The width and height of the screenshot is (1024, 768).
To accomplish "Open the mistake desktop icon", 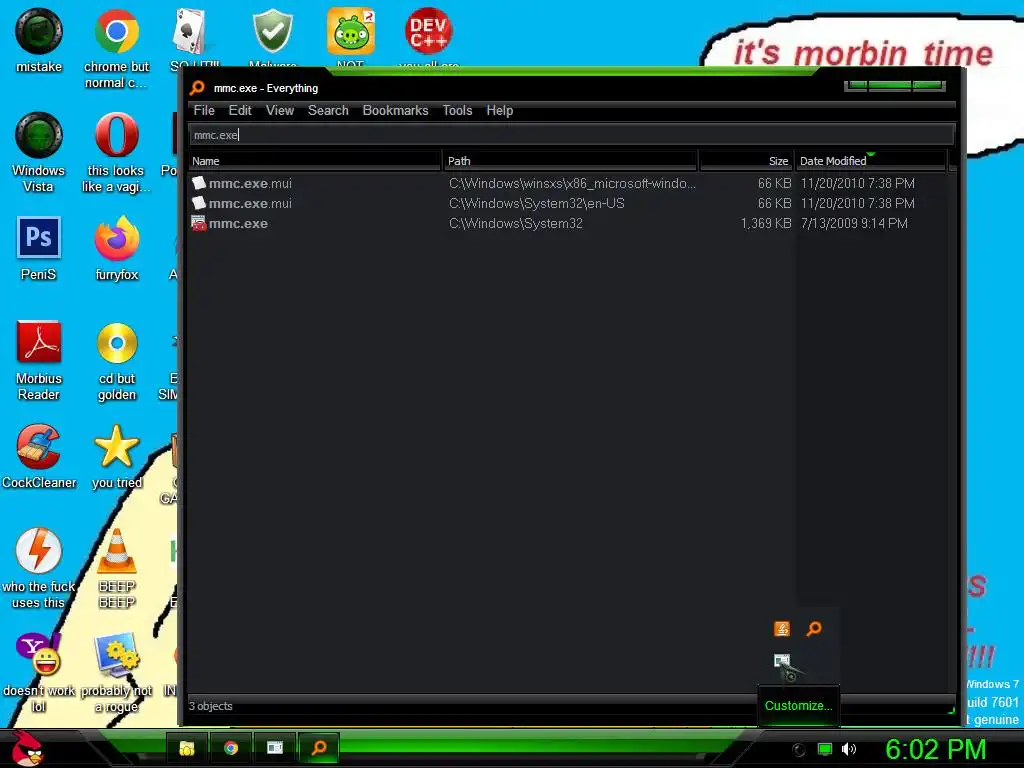I will [x=39, y=31].
